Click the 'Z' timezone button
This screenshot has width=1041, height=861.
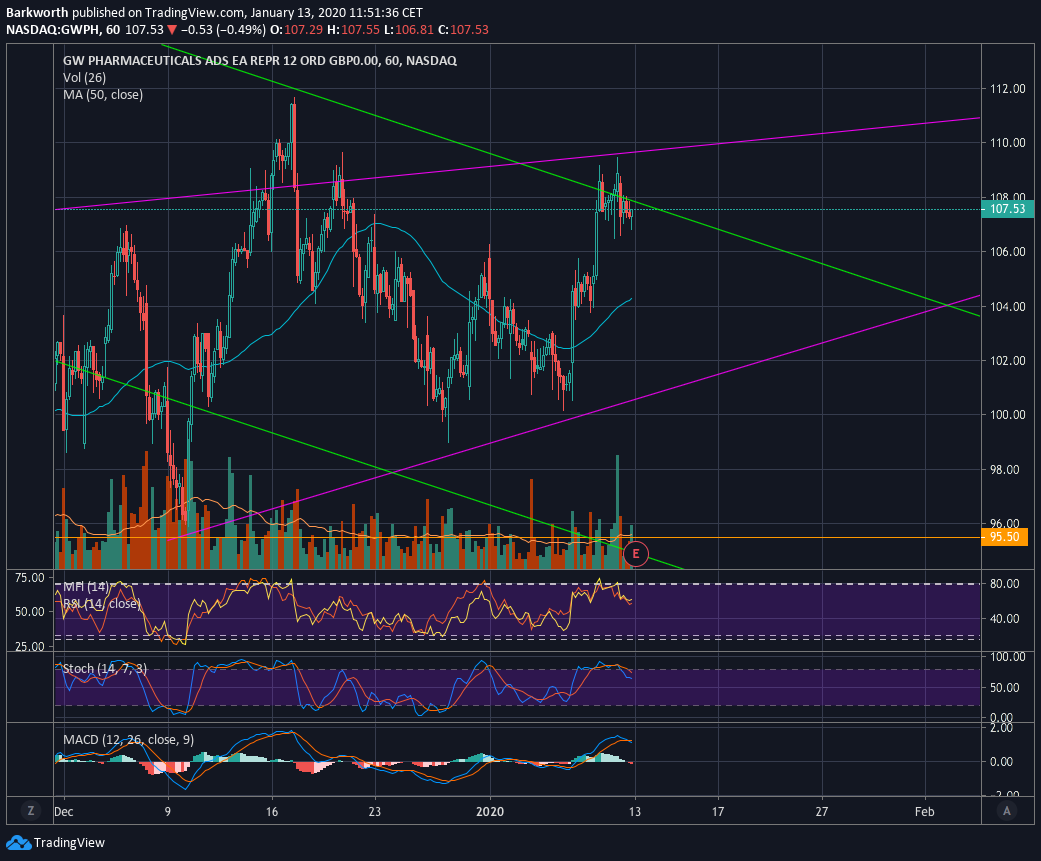(30, 811)
